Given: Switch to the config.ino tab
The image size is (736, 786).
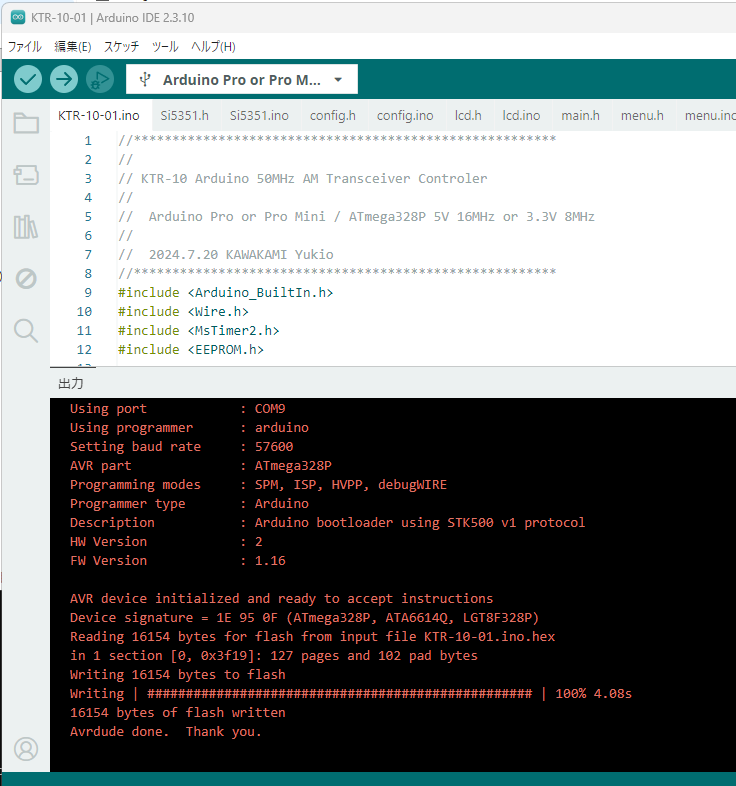Looking at the screenshot, I should tap(405, 116).
